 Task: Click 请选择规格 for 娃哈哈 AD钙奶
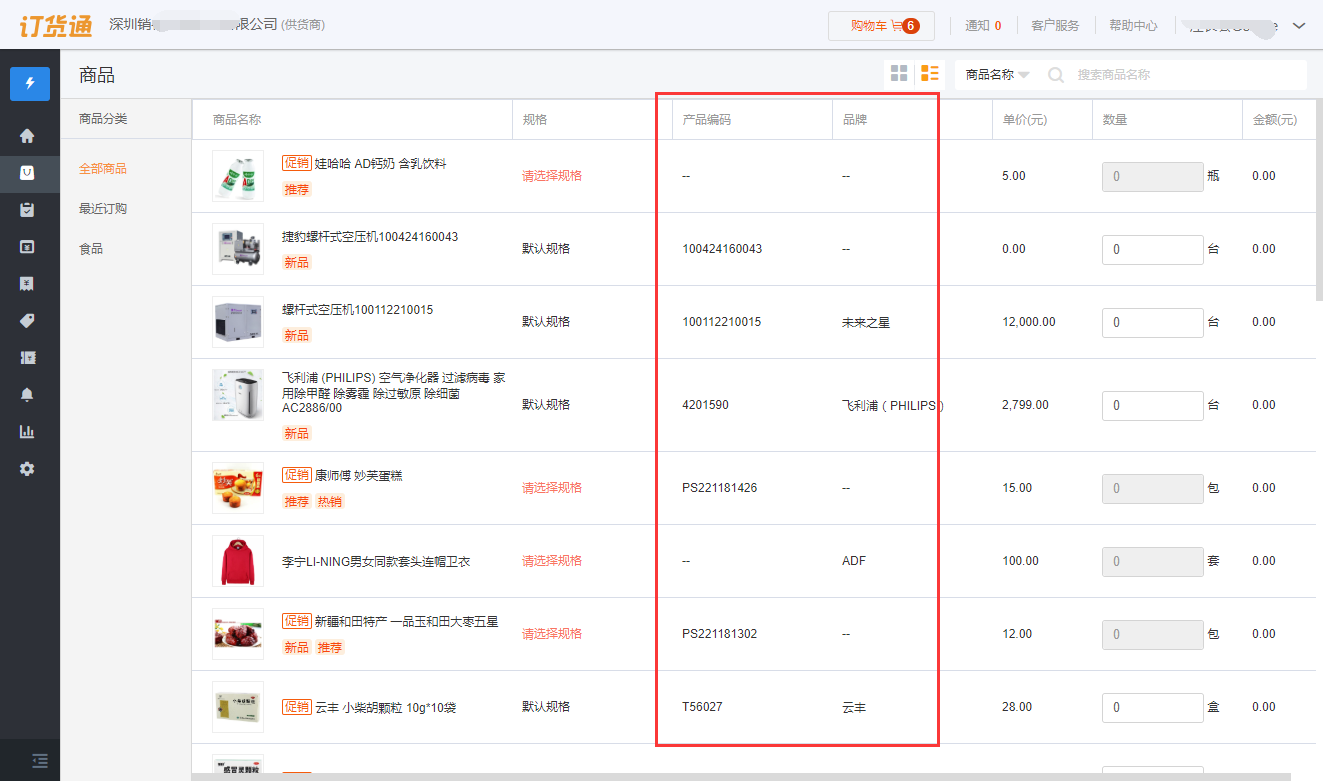click(552, 176)
